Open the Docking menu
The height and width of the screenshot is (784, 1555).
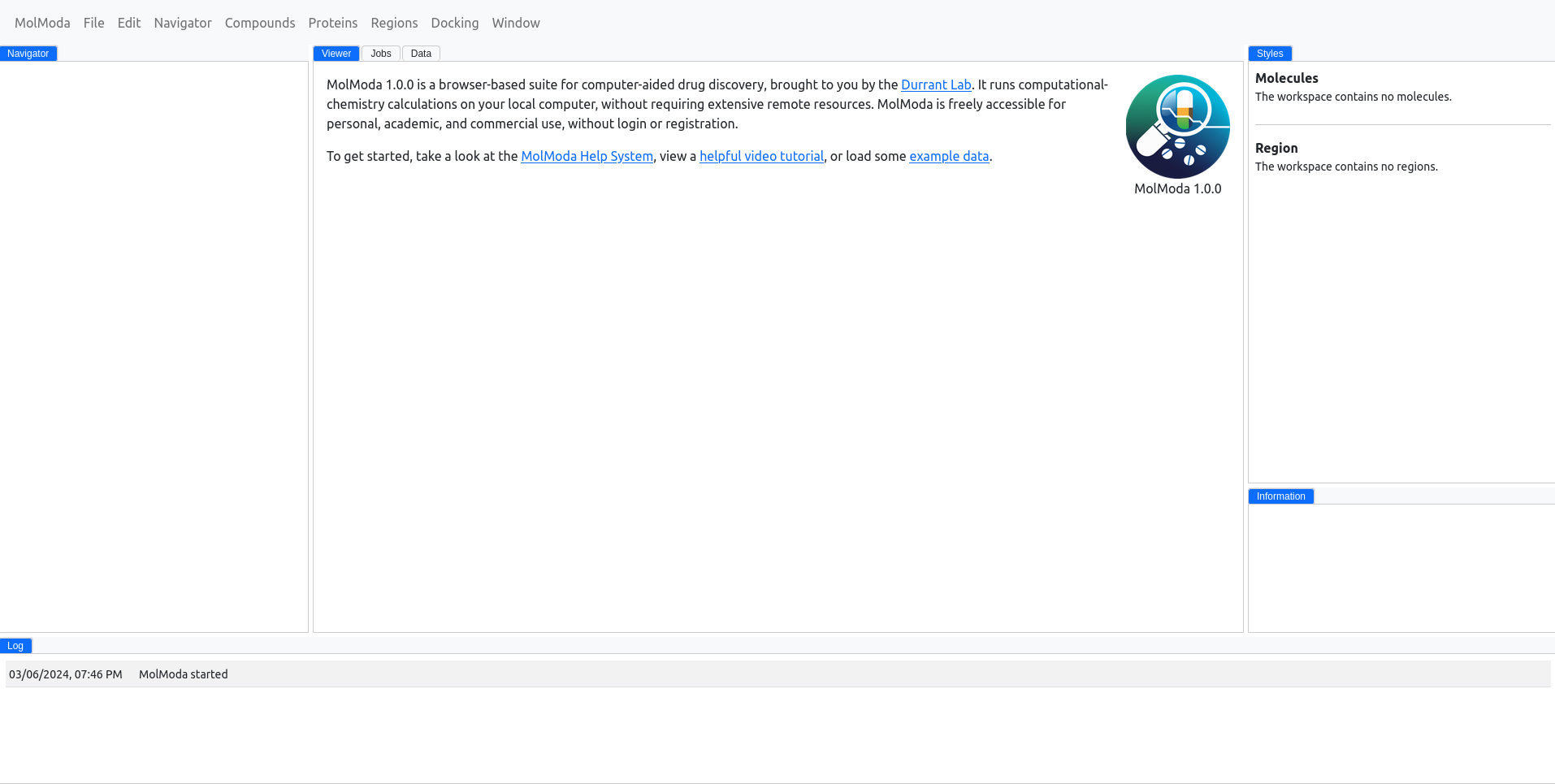(x=454, y=23)
